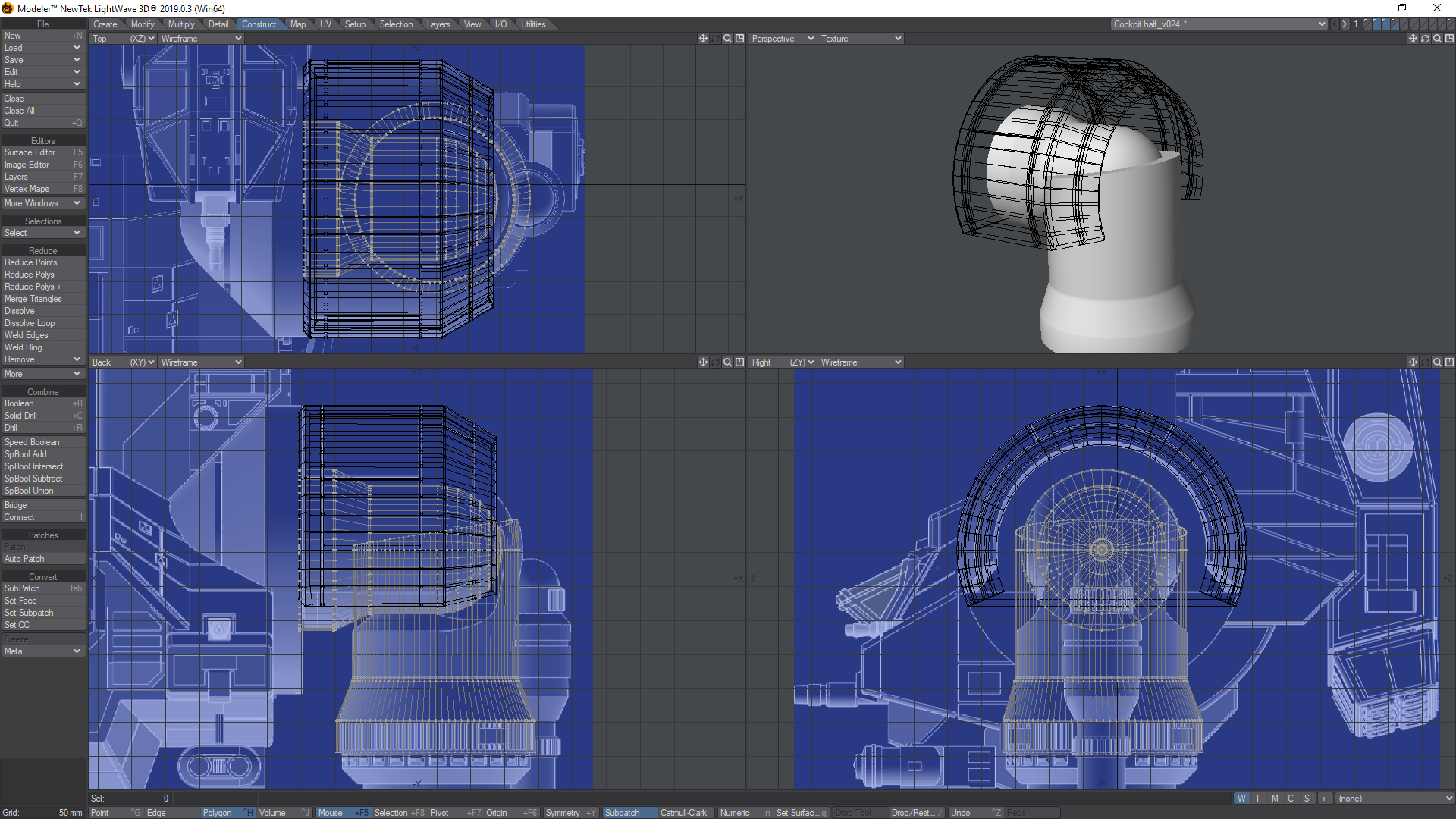The width and height of the screenshot is (1456, 819).
Task: Toggle layer 1 in the layer bank
Action: point(1367,24)
